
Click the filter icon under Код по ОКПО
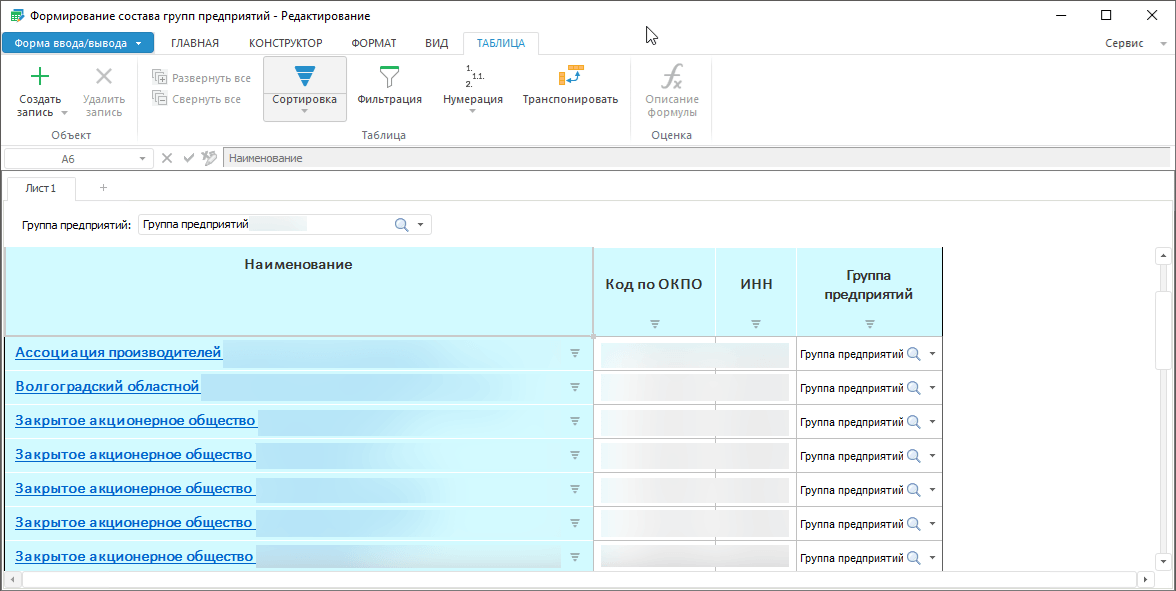click(655, 324)
